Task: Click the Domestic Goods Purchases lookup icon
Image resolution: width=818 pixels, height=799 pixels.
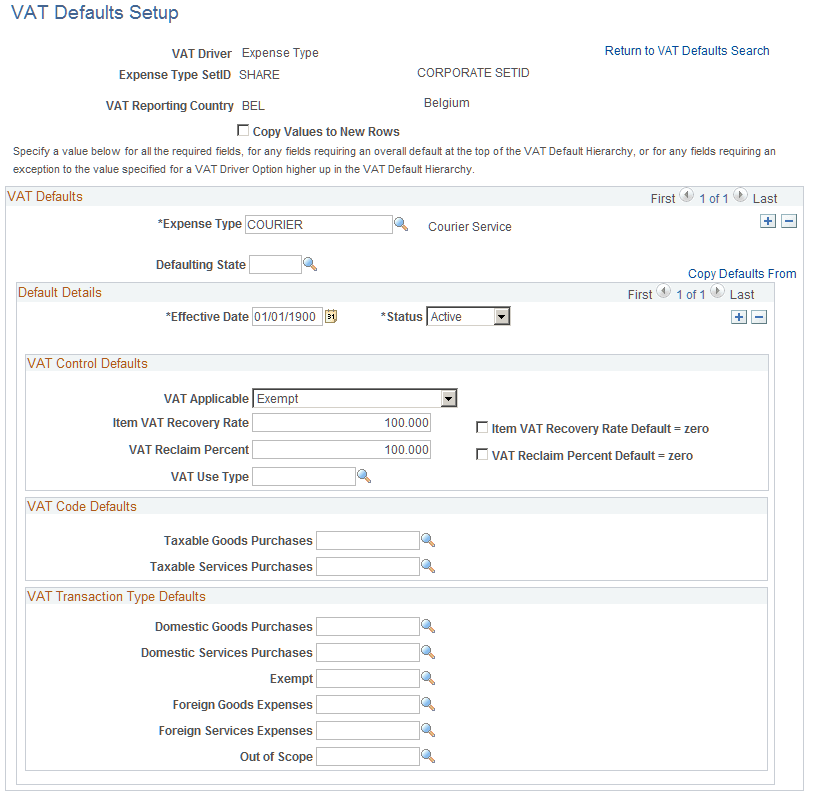Action: click(x=428, y=627)
